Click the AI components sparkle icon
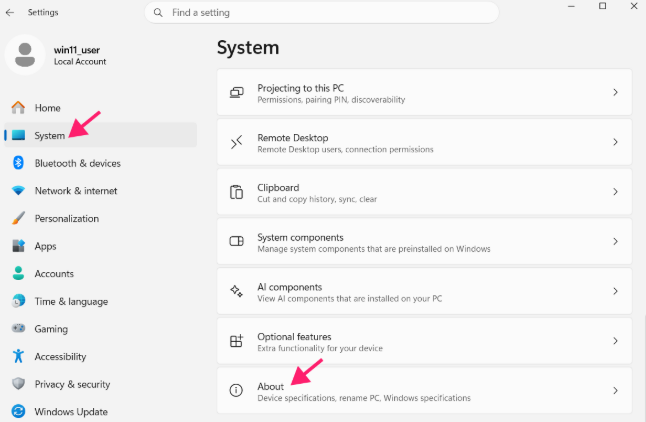Viewport: 646px width, 422px height. [236, 291]
